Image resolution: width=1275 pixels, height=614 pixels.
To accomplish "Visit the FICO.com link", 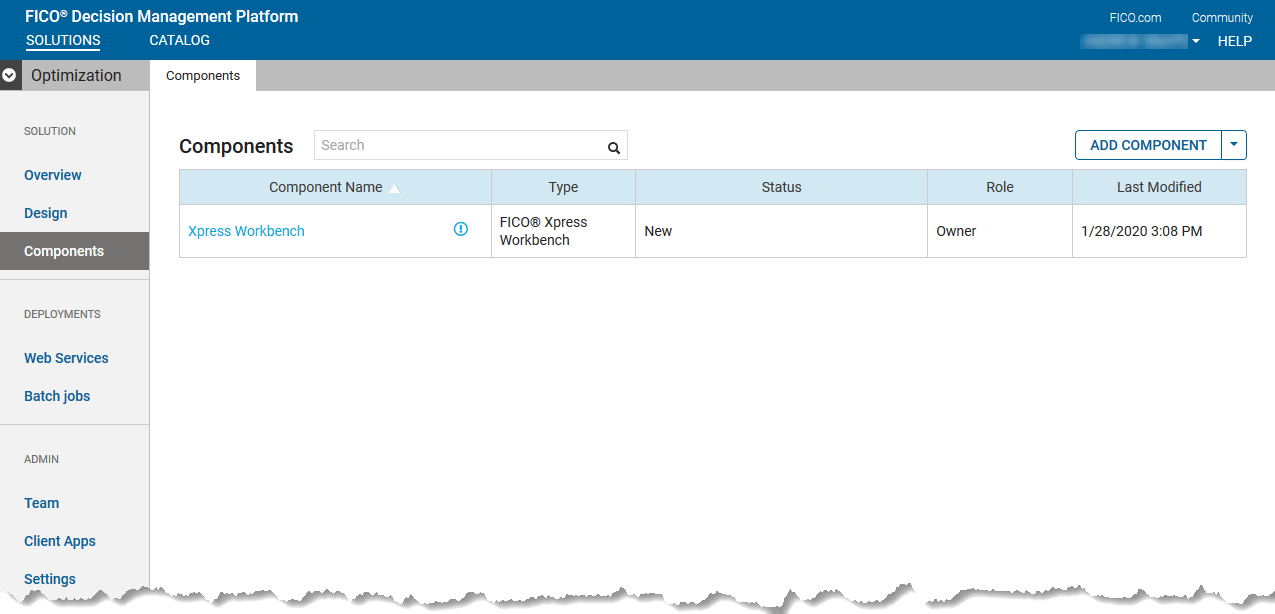I will (x=1135, y=18).
